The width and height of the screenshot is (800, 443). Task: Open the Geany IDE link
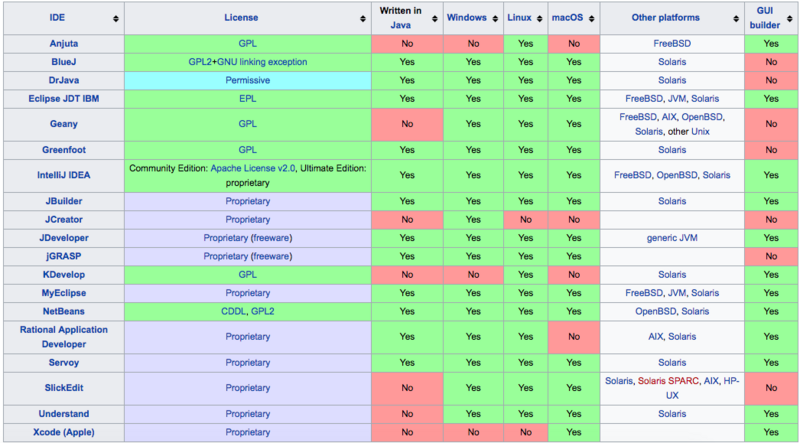point(64,124)
